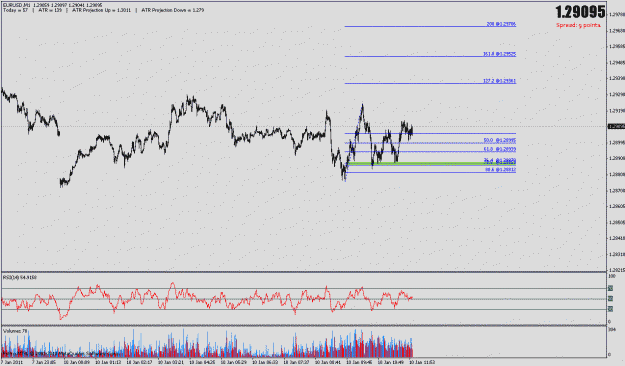Viewport: 625px width, 366px height.
Task: Click the 10 Jan 07:37 time axis label
Action: pyautogui.click(x=296, y=362)
